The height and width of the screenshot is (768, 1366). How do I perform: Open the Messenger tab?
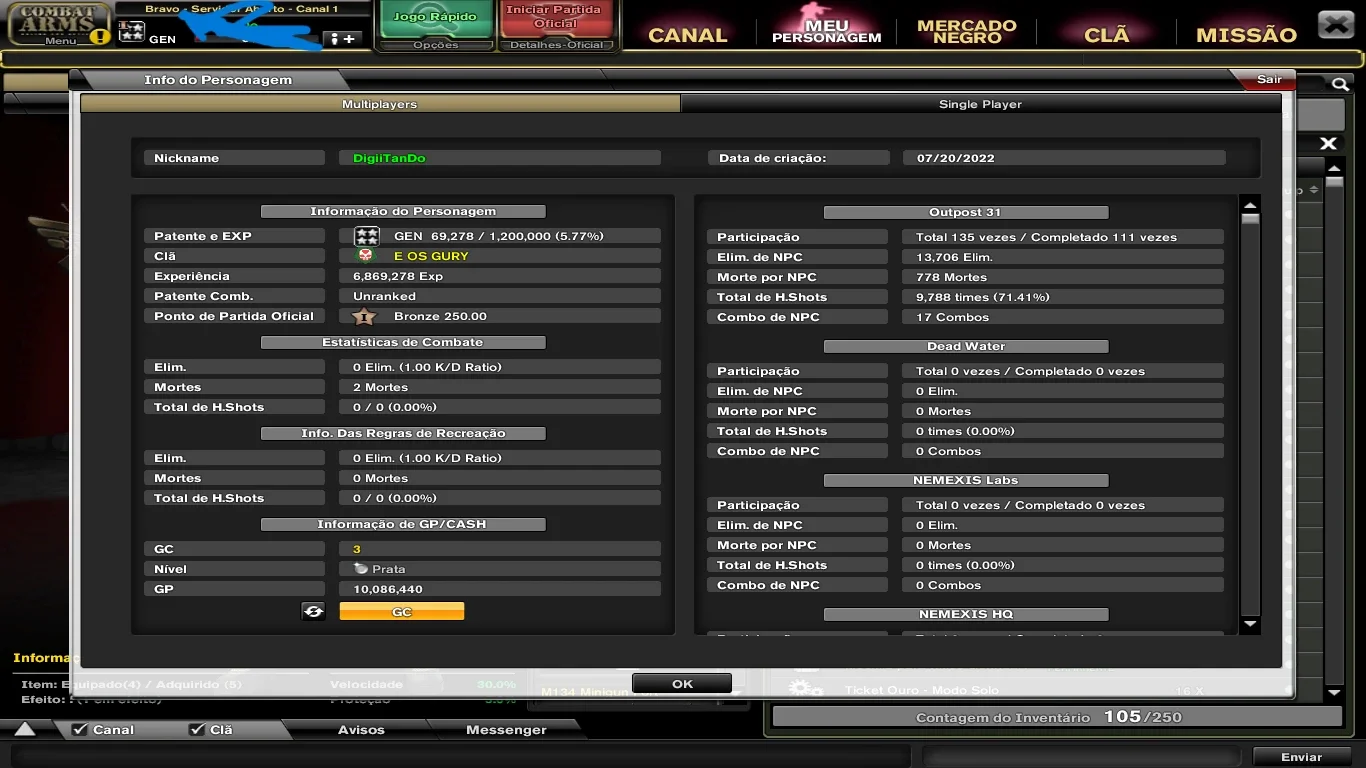click(x=506, y=730)
